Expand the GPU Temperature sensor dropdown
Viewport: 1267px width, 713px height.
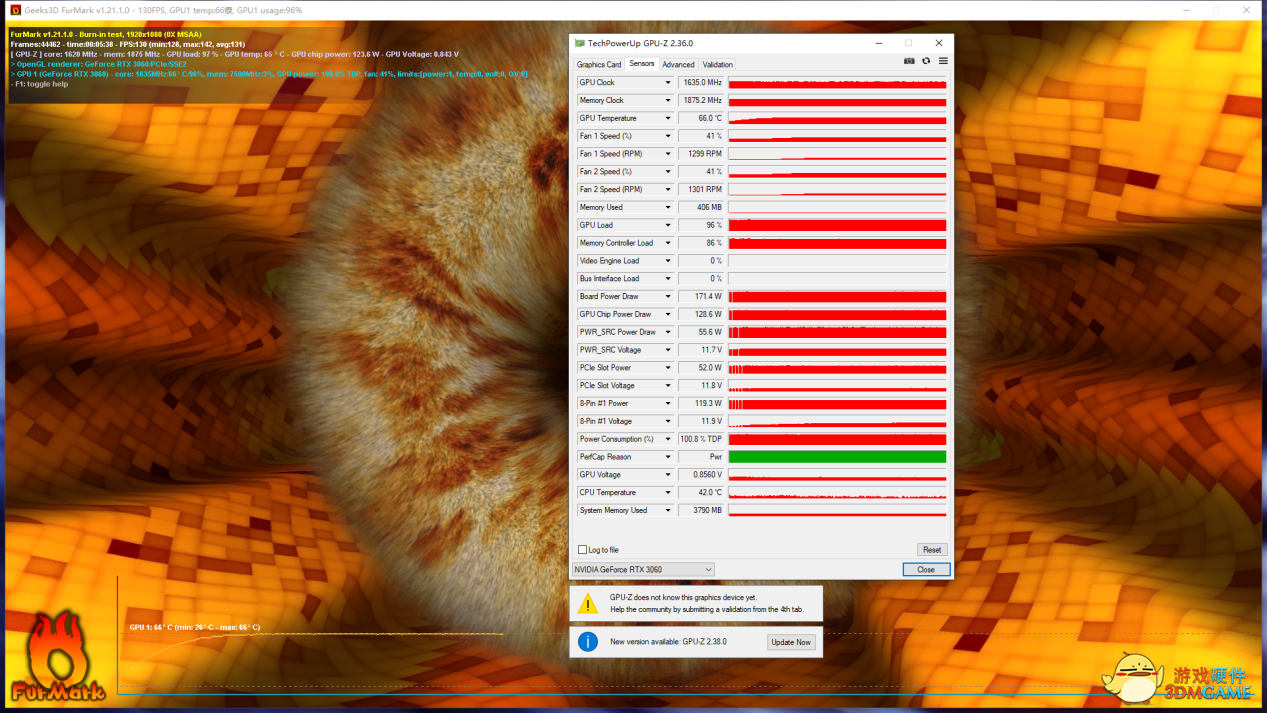[668, 118]
